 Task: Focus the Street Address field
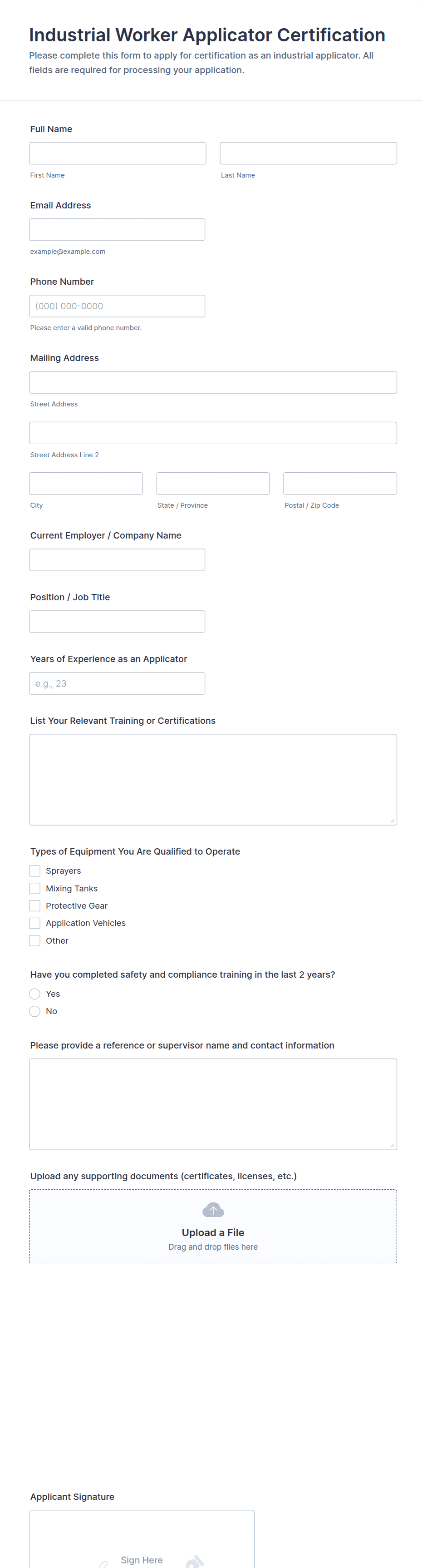click(x=213, y=382)
